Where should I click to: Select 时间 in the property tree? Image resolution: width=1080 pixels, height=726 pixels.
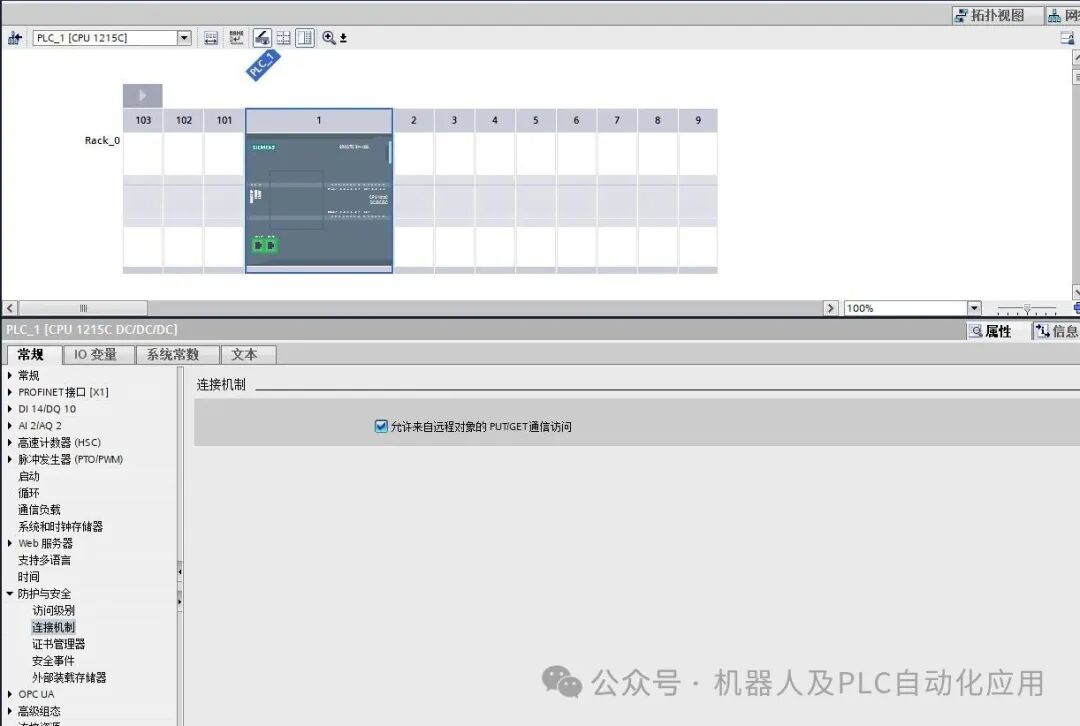coord(28,577)
